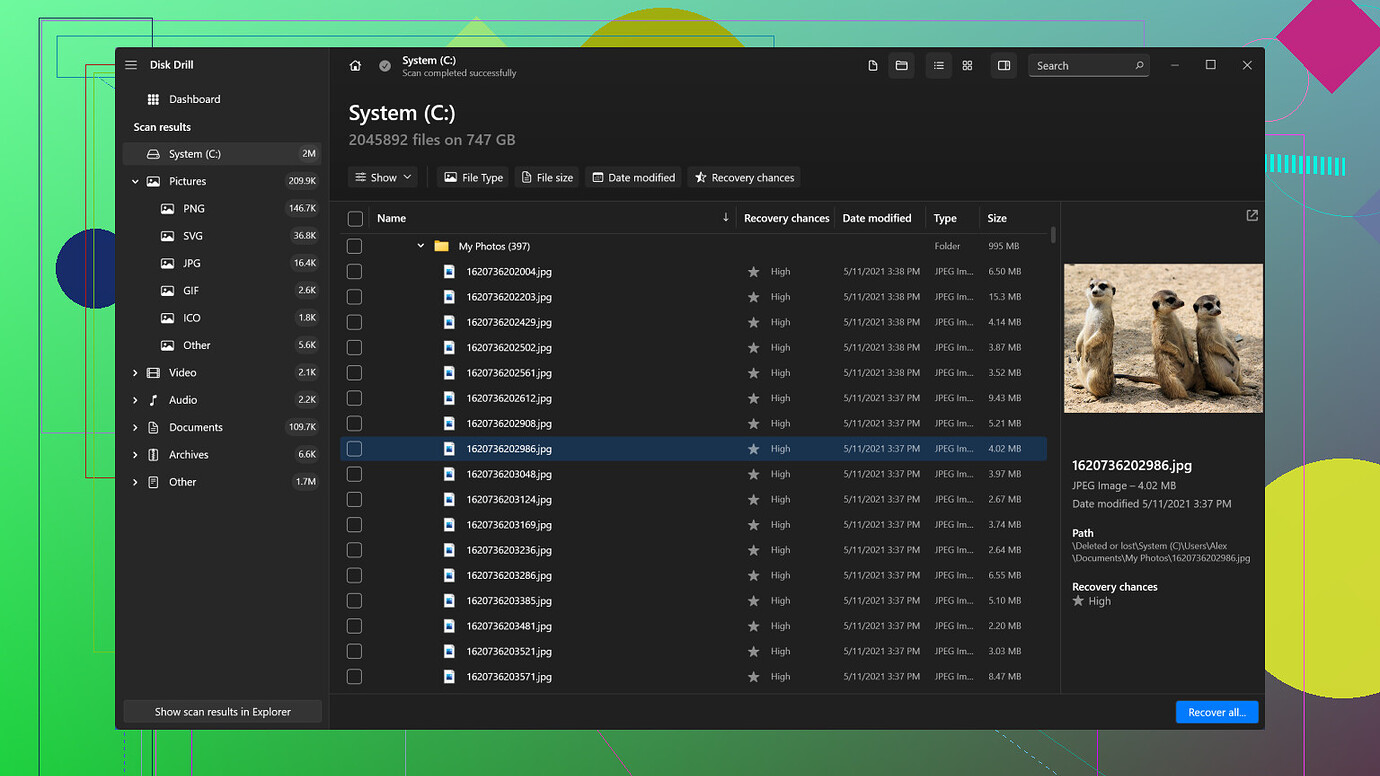The image size is (1380, 776).
Task: Tick the select-all checkbox in header row
Action: pos(355,219)
